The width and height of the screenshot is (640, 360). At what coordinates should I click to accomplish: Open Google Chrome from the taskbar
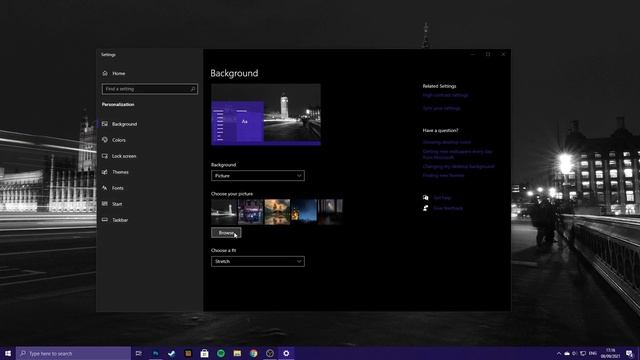(253, 353)
